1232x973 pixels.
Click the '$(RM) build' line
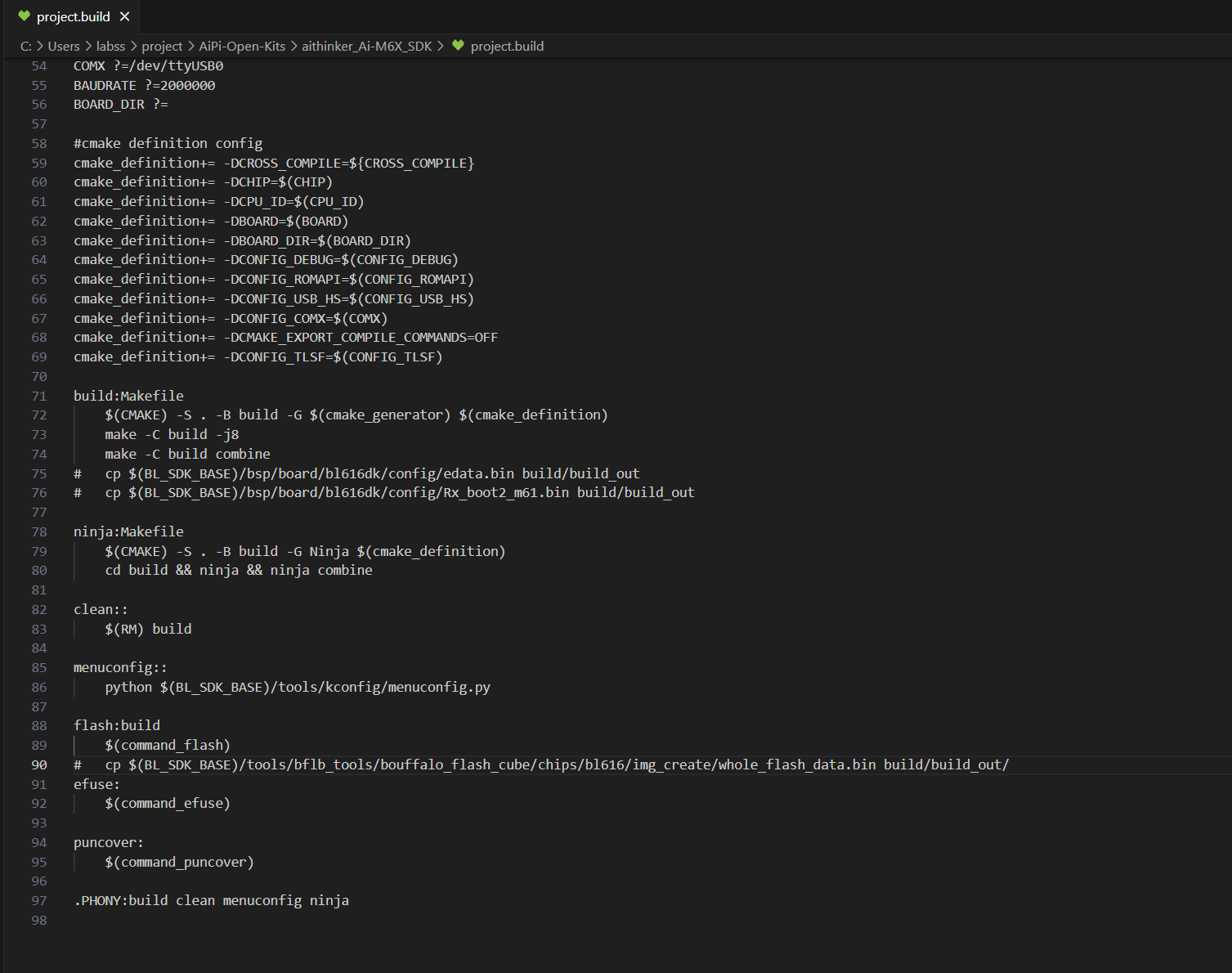point(148,630)
